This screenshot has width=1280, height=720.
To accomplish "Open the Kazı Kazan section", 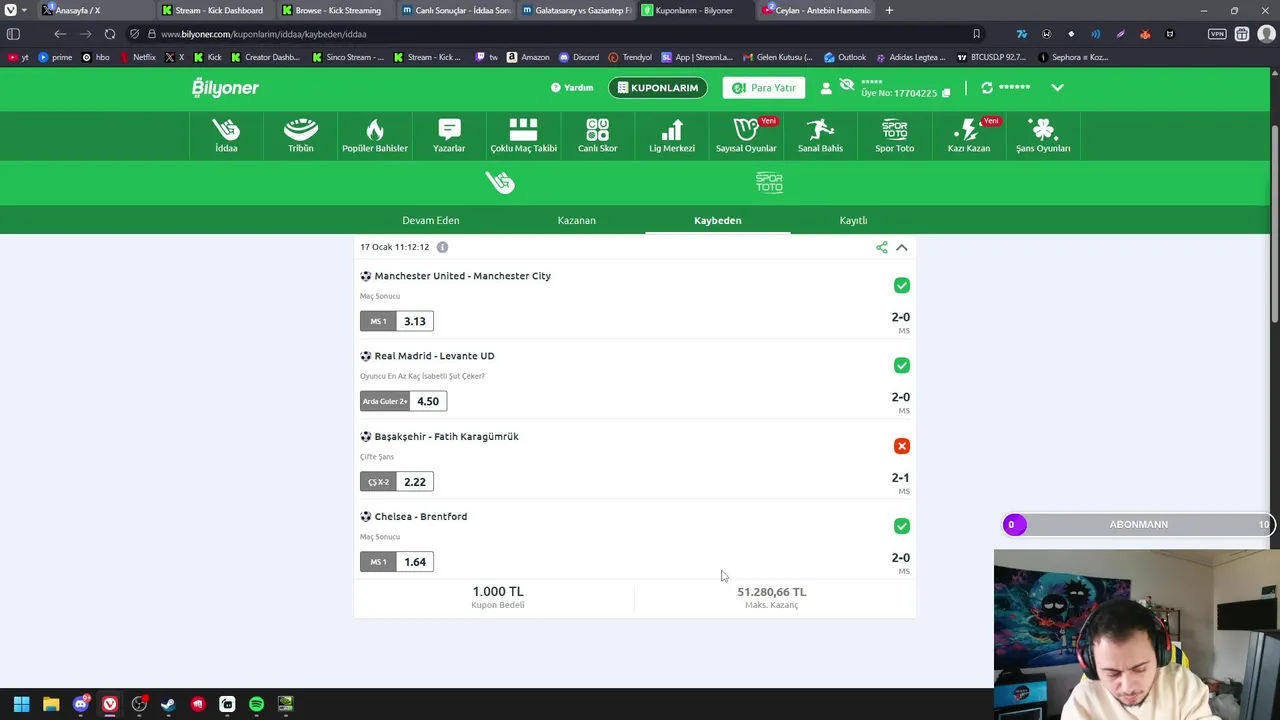I will tap(969, 136).
